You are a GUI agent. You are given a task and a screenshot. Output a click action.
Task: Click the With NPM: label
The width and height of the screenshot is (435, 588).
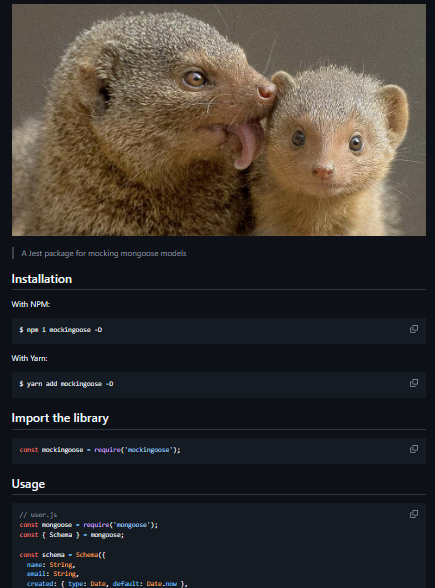coord(31,304)
